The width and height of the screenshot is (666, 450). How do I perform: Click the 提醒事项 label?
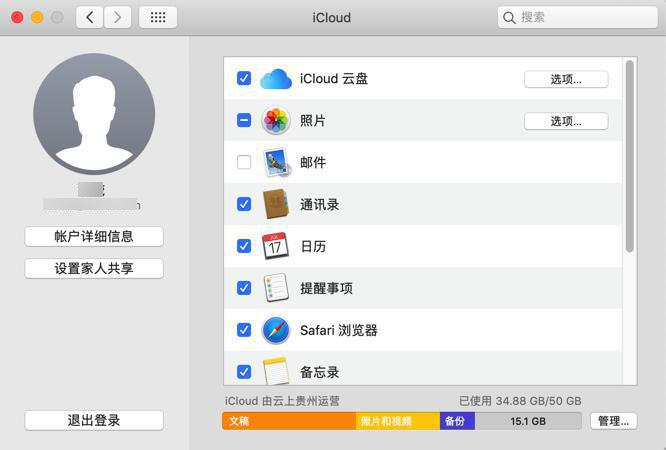[326, 288]
